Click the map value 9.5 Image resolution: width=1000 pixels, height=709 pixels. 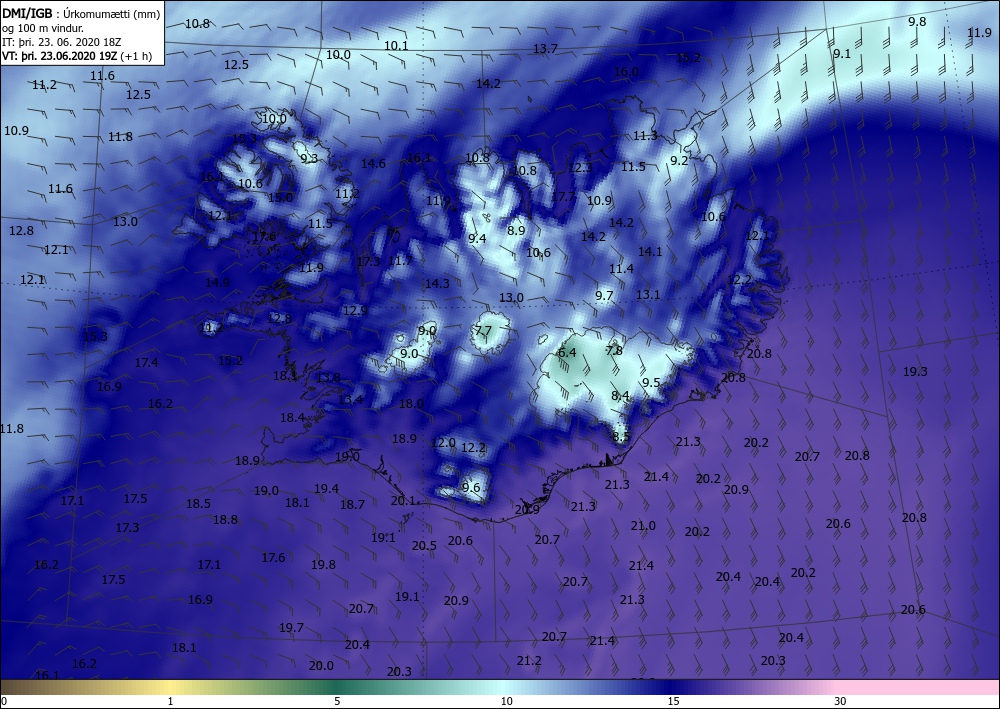[x=651, y=383]
